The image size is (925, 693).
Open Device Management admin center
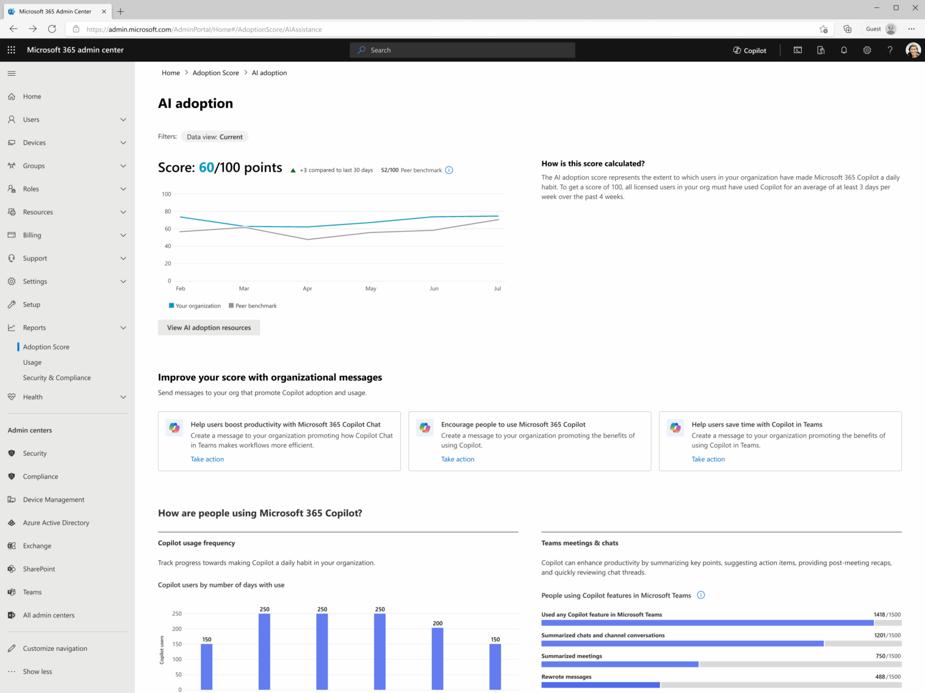tap(54, 500)
